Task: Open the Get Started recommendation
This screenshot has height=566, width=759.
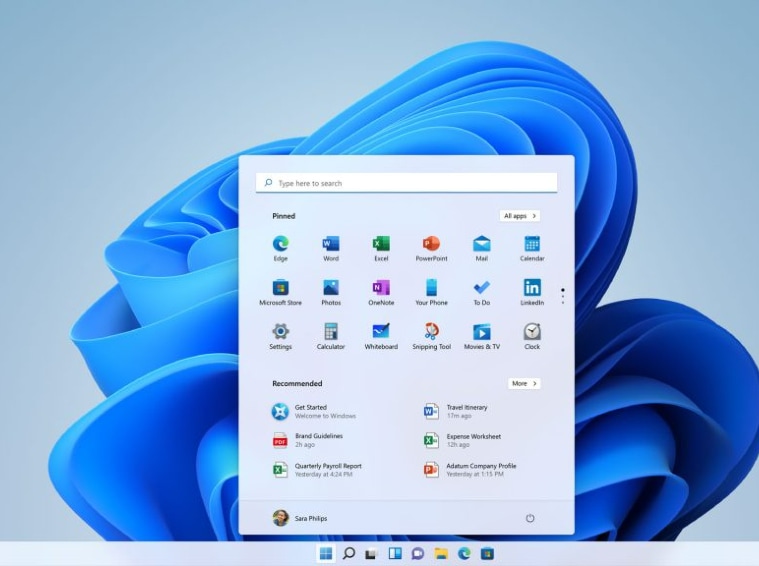Action: click(314, 412)
